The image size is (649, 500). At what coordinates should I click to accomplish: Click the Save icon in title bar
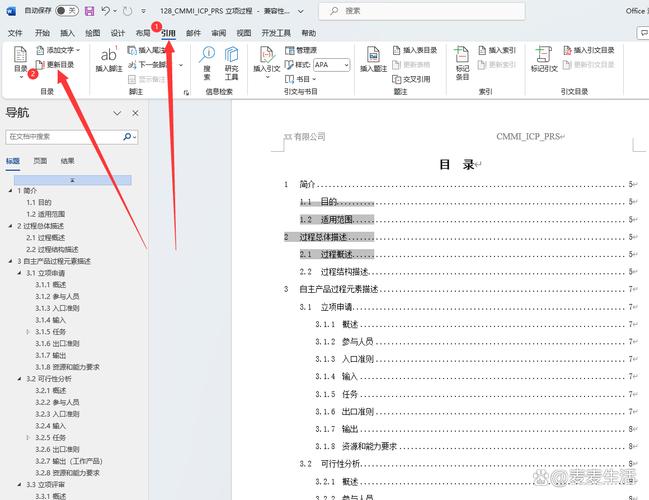coord(90,11)
